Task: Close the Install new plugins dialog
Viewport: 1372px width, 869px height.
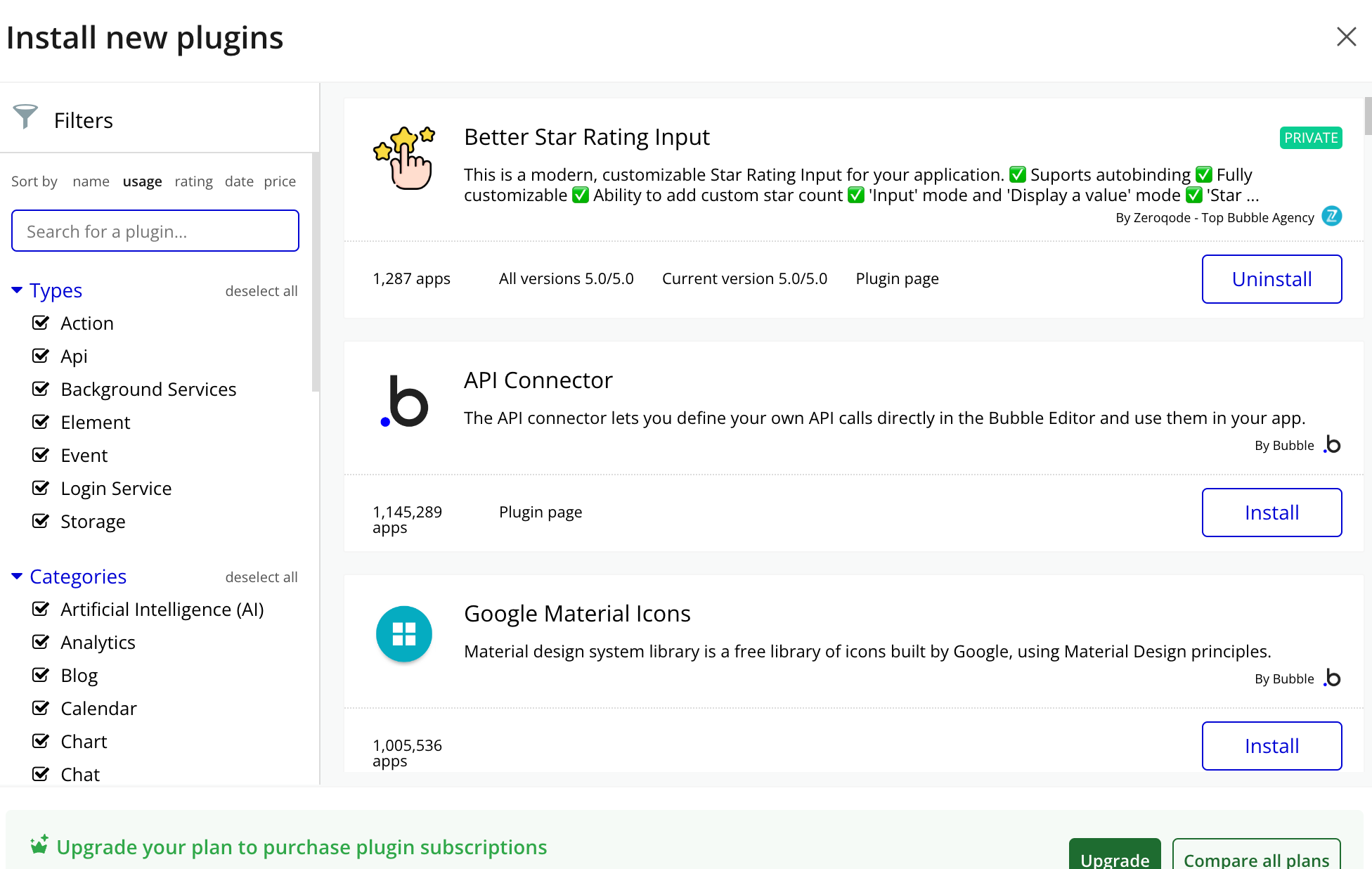Action: click(1346, 37)
